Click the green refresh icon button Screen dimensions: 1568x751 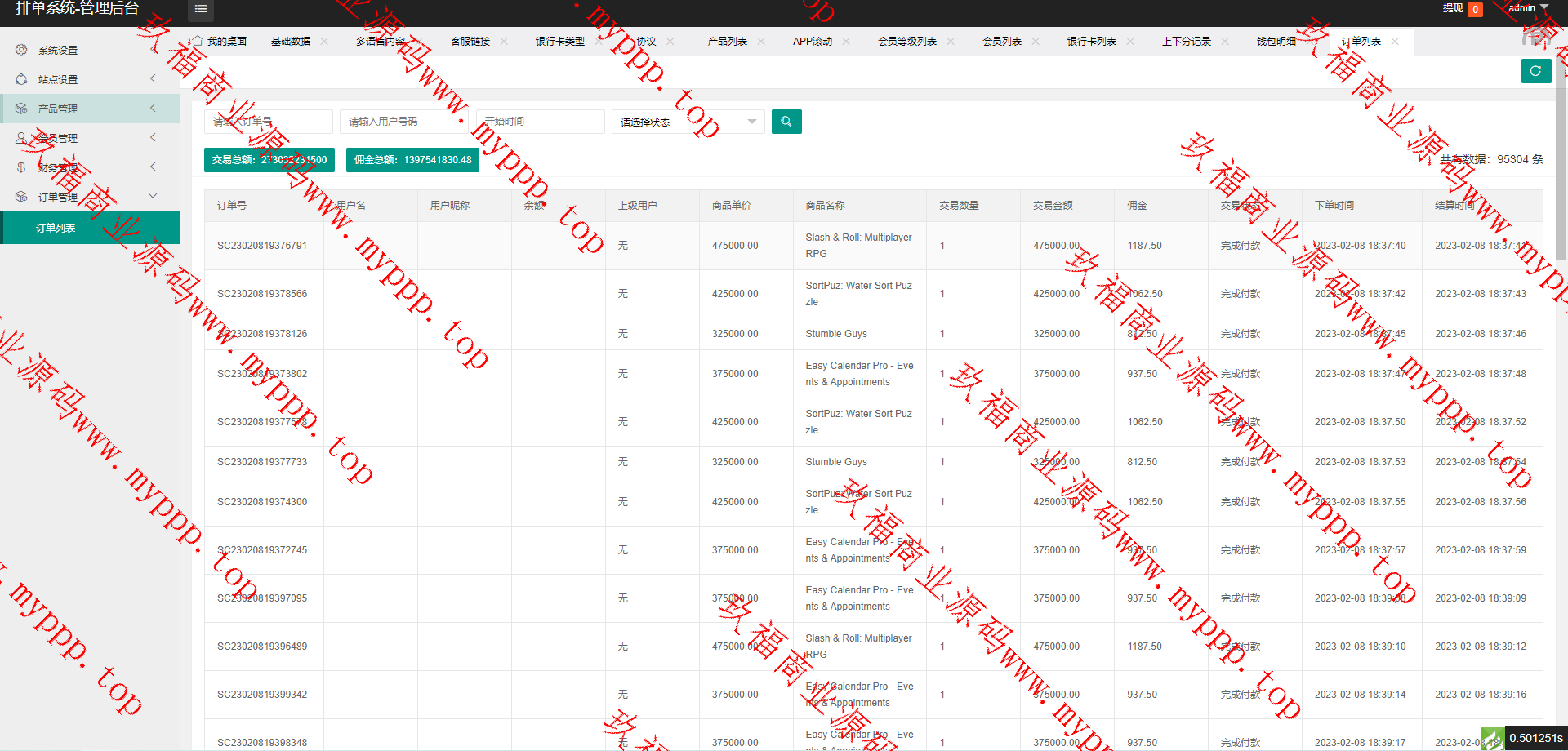coord(1535,71)
